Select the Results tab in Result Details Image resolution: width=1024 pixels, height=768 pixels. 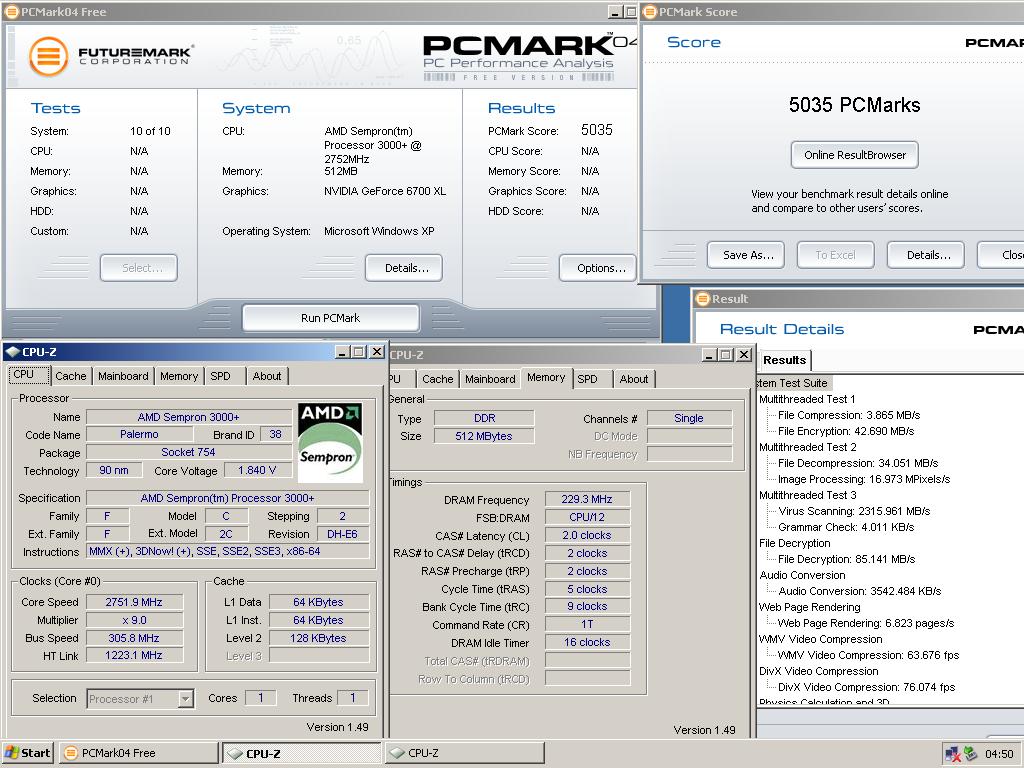[785, 360]
